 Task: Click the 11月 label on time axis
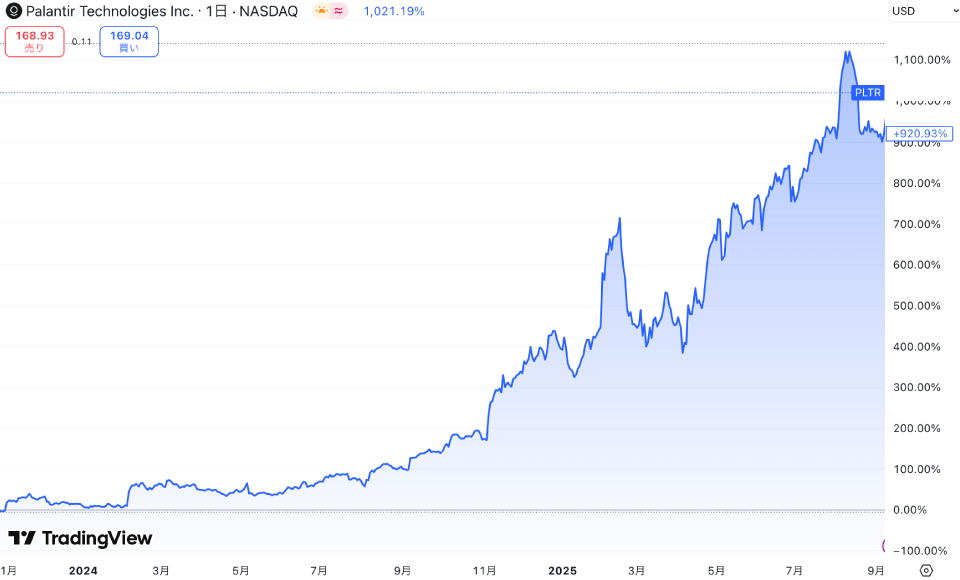[x=484, y=570]
